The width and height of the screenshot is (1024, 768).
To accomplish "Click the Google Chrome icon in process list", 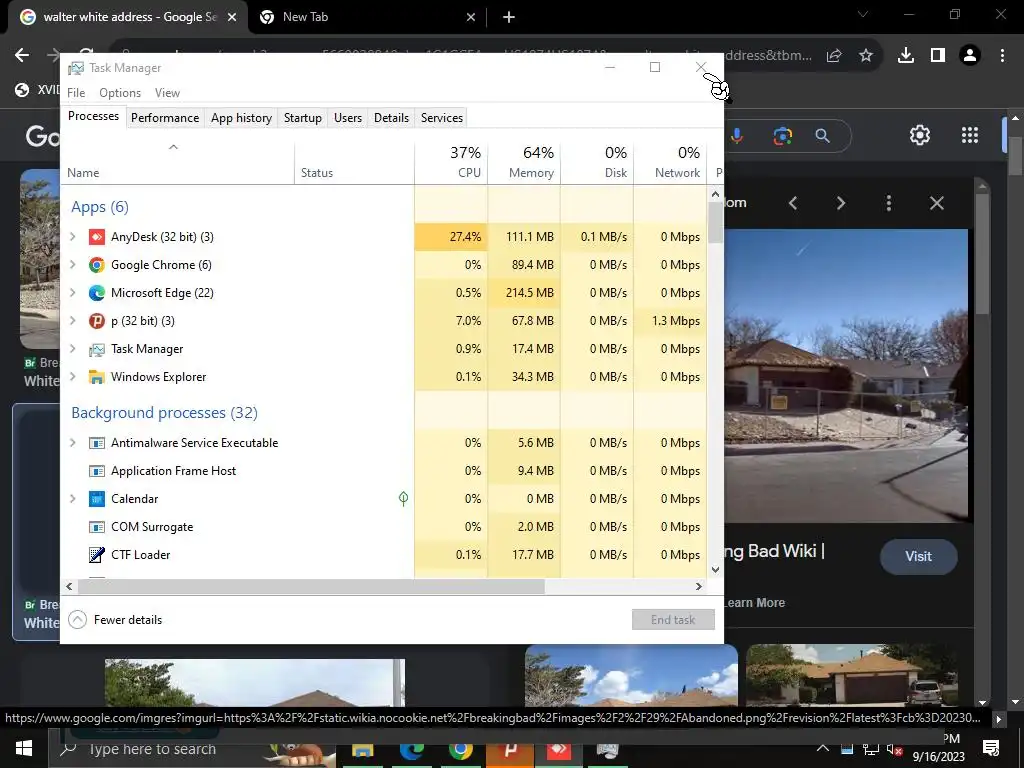I will (97, 264).
